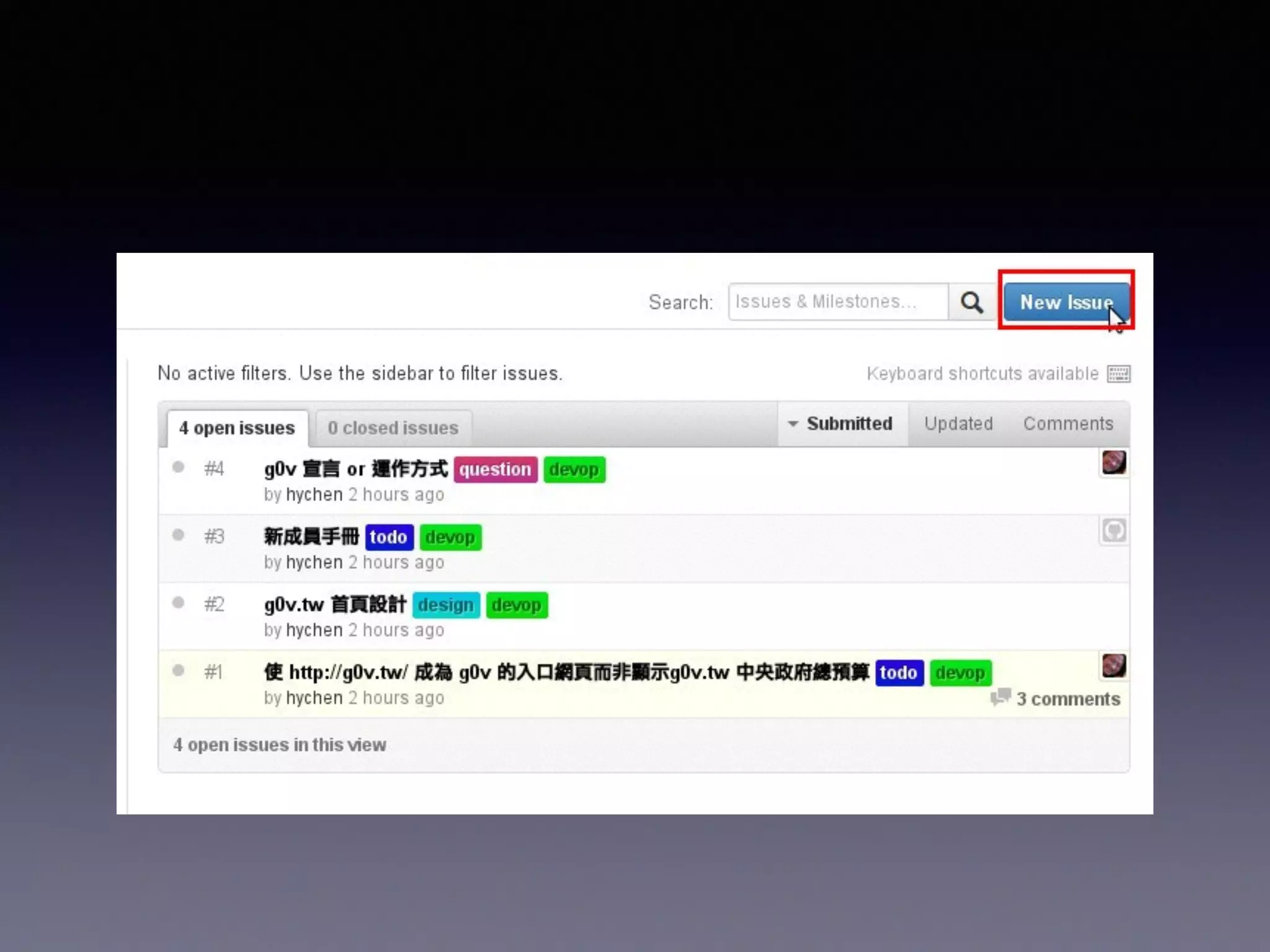The width and height of the screenshot is (1270, 952).
Task: Click the magnifying glass search icon
Action: click(972, 302)
